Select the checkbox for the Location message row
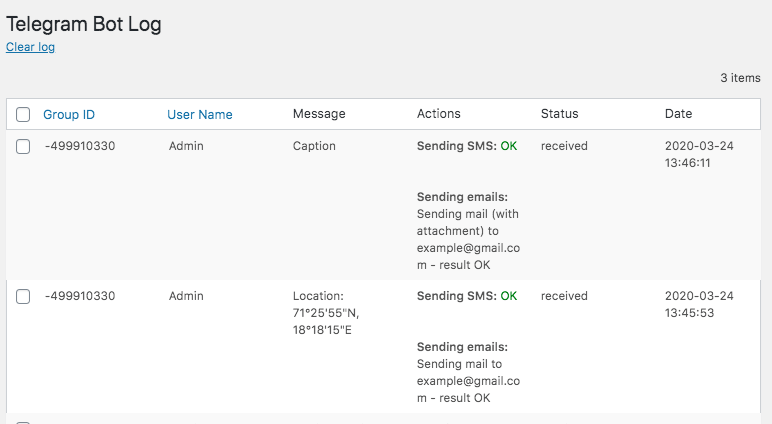The height and width of the screenshot is (424, 772). [x=23, y=297]
